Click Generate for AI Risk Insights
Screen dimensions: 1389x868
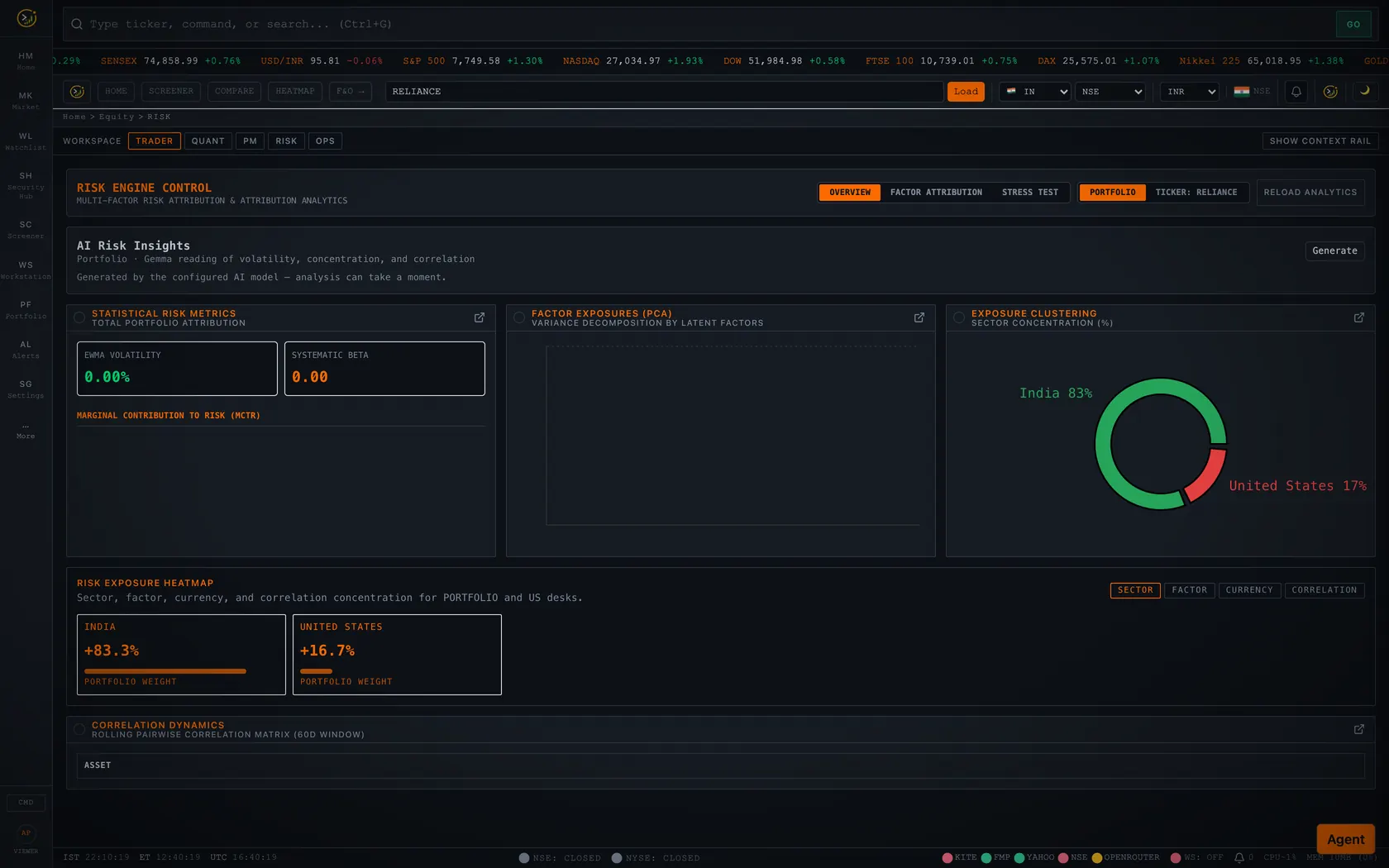click(x=1334, y=250)
